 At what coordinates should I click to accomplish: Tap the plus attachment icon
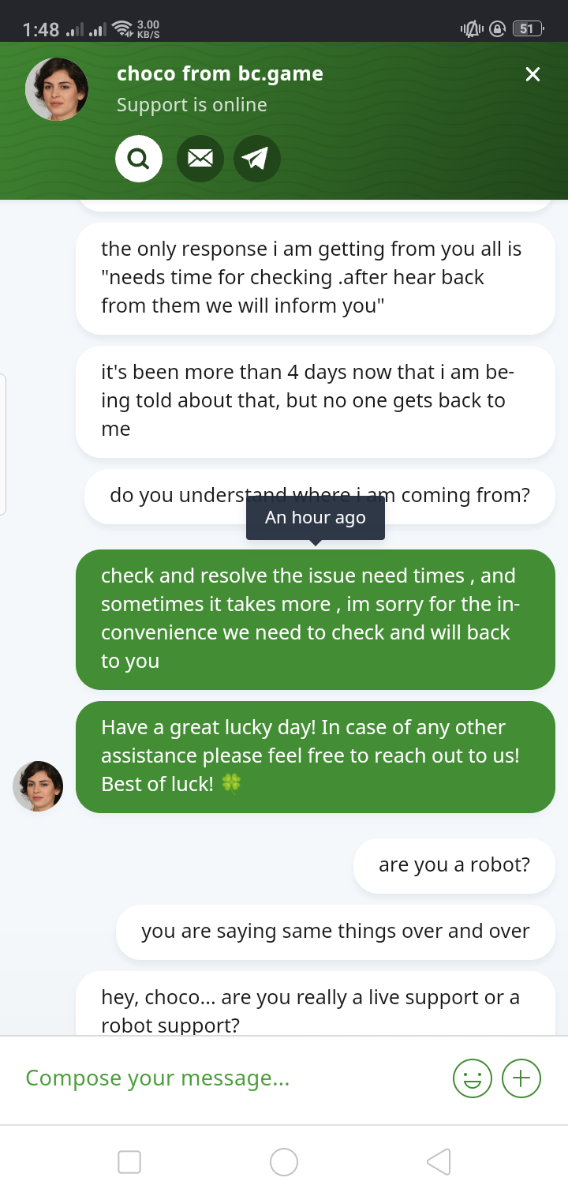(521, 1077)
